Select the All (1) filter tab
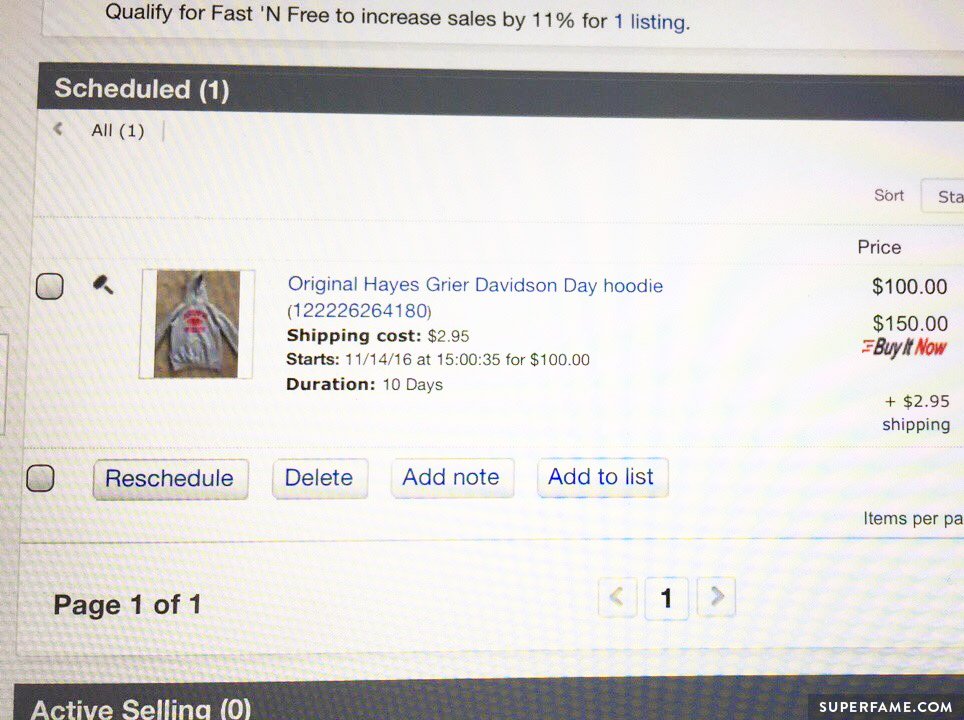 (117, 130)
